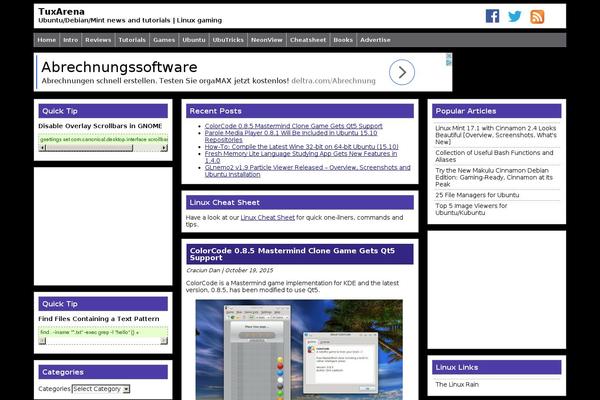Viewport: 600px width, 400px height.
Task: Open the Ubuntu menu item
Action: 194,40
